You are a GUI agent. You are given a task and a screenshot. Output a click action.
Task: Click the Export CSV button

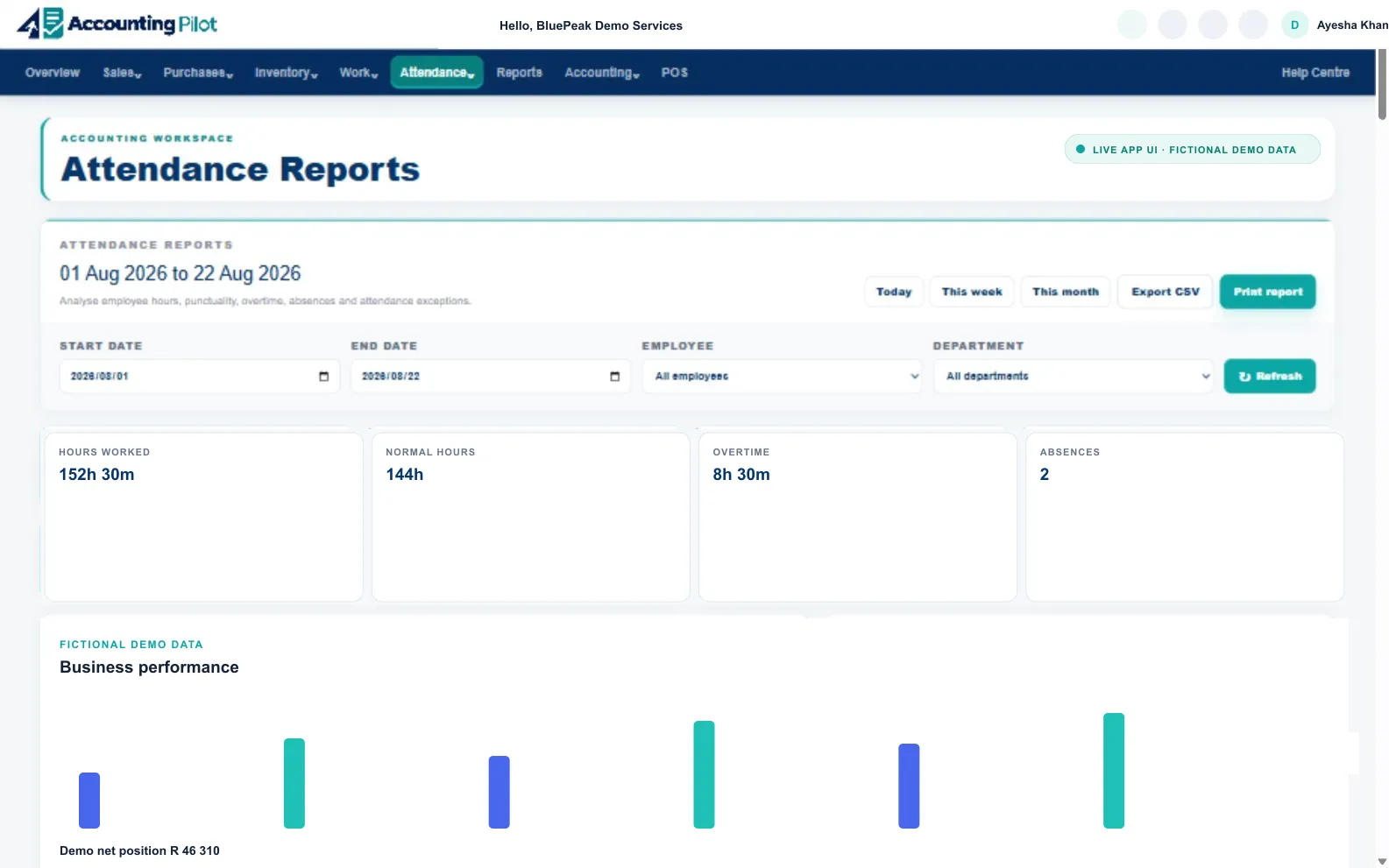click(1166, 292)
